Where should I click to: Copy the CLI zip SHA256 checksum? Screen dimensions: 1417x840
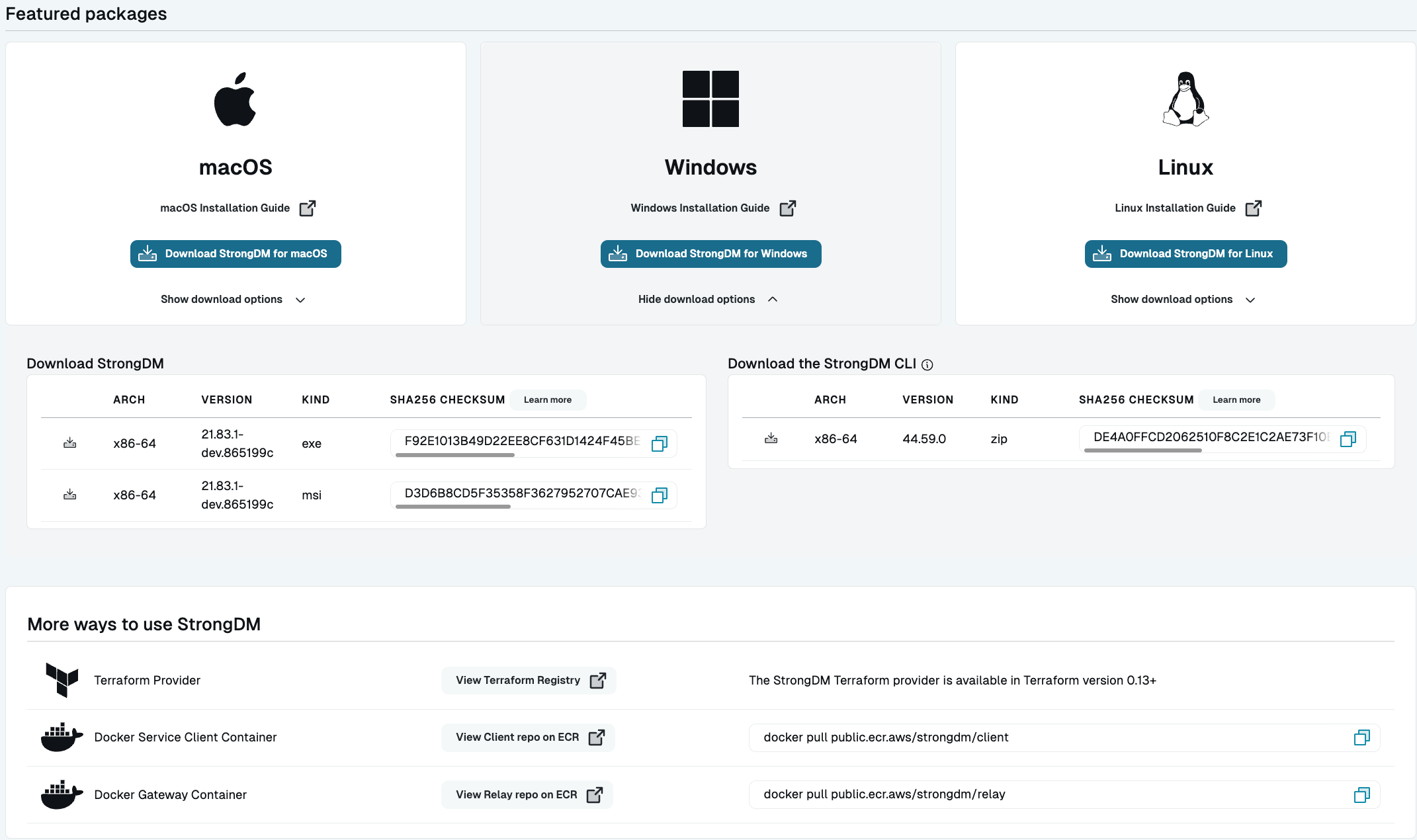coord(1348,439)
